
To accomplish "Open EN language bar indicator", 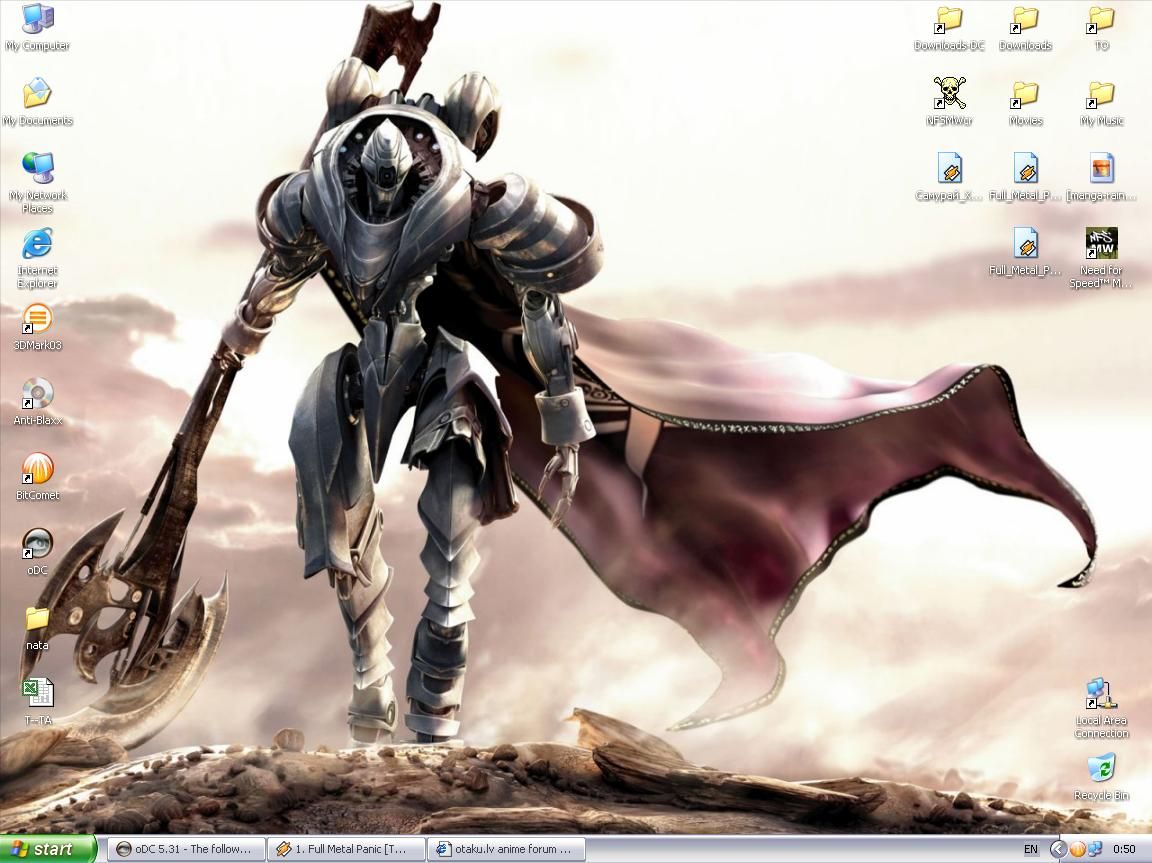I will click(1031, 850).
